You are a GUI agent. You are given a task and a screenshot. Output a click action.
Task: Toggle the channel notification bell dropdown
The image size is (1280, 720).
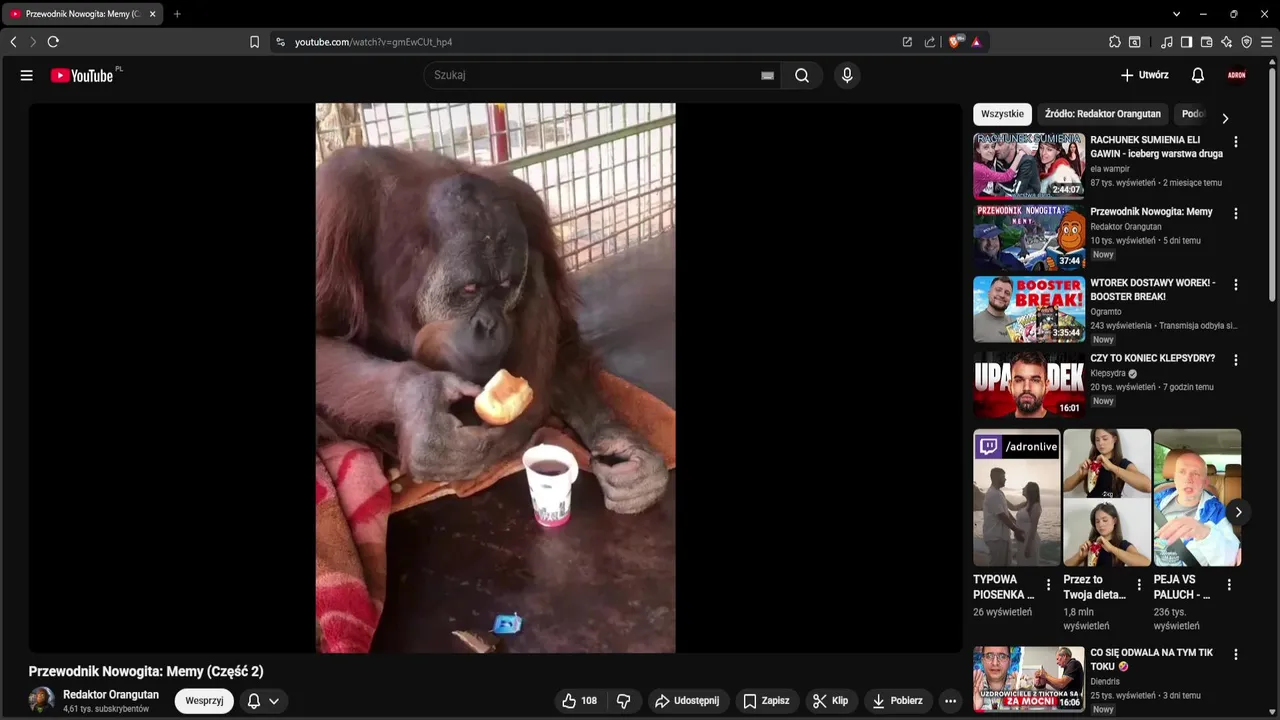tap(263, 701)
